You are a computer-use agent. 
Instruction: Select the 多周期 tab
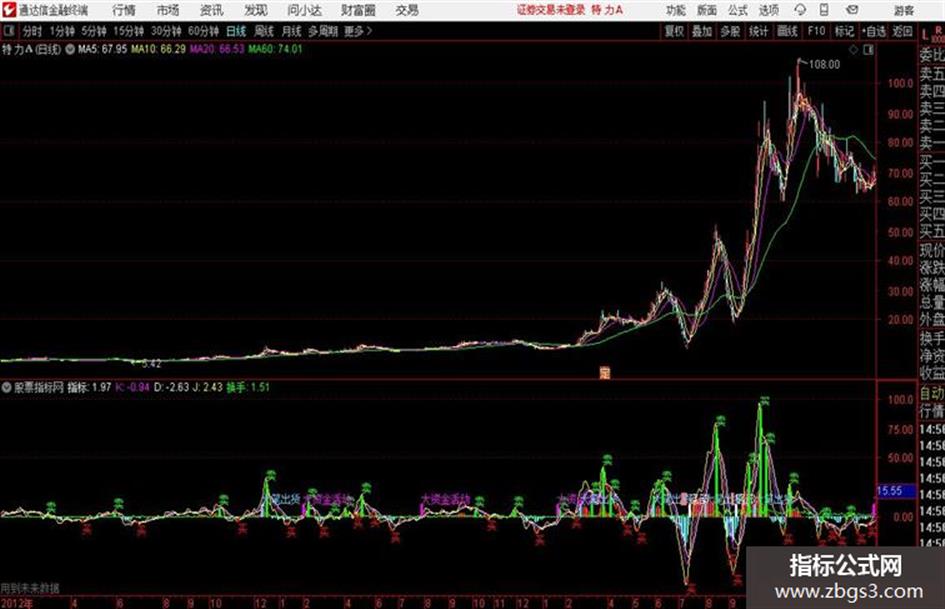coord(323,31)
